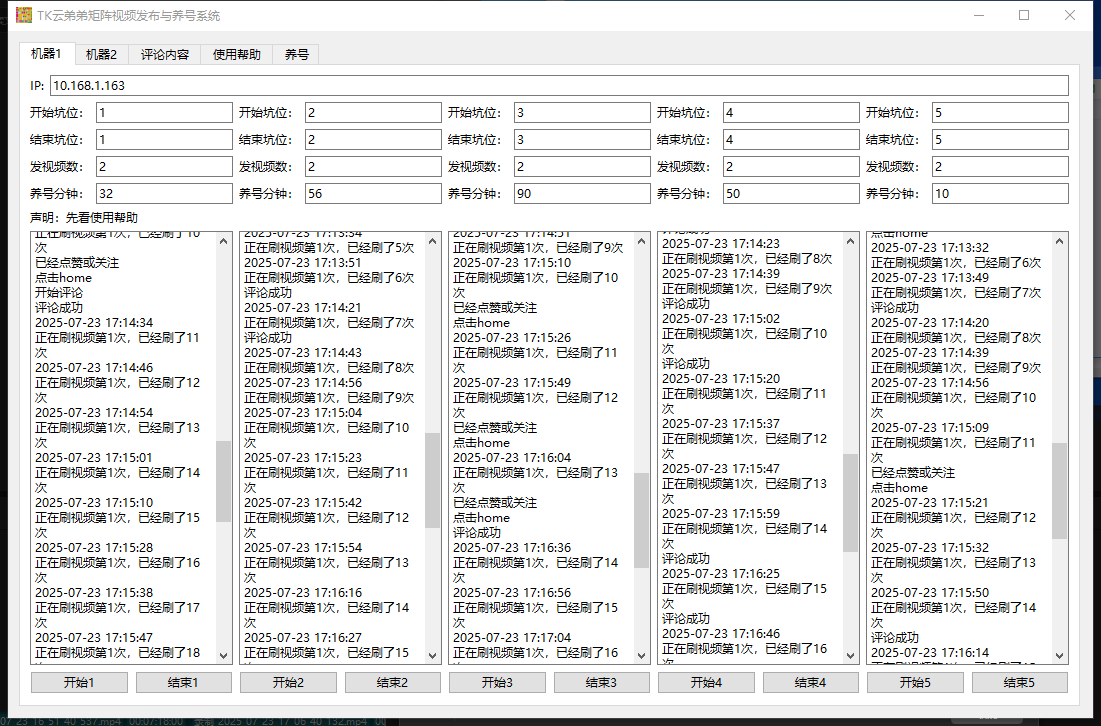
Task: Click 开始4 button
Action: pyautogui.click(x=706, y=682)
